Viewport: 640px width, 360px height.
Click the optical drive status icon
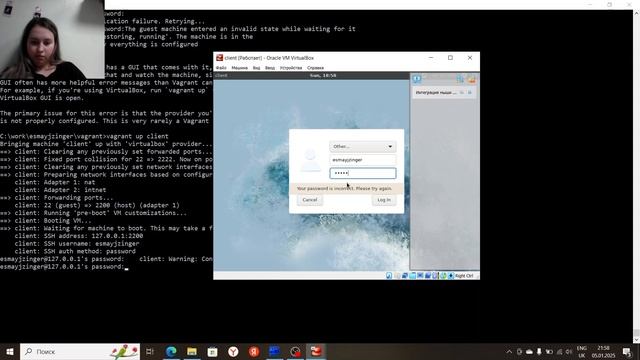pyautogui.click(x=397, y=276)
